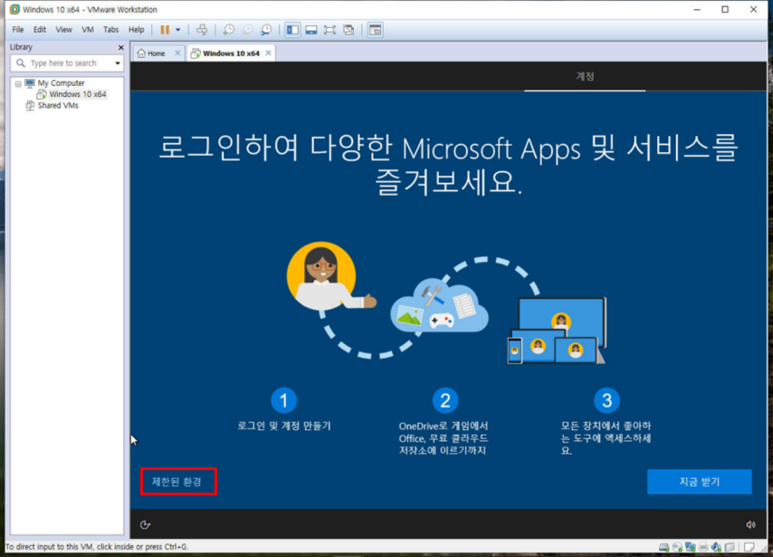Revert to the previous snapshot
The height and width of the screenshot is (557, 773).
point(247,30)
